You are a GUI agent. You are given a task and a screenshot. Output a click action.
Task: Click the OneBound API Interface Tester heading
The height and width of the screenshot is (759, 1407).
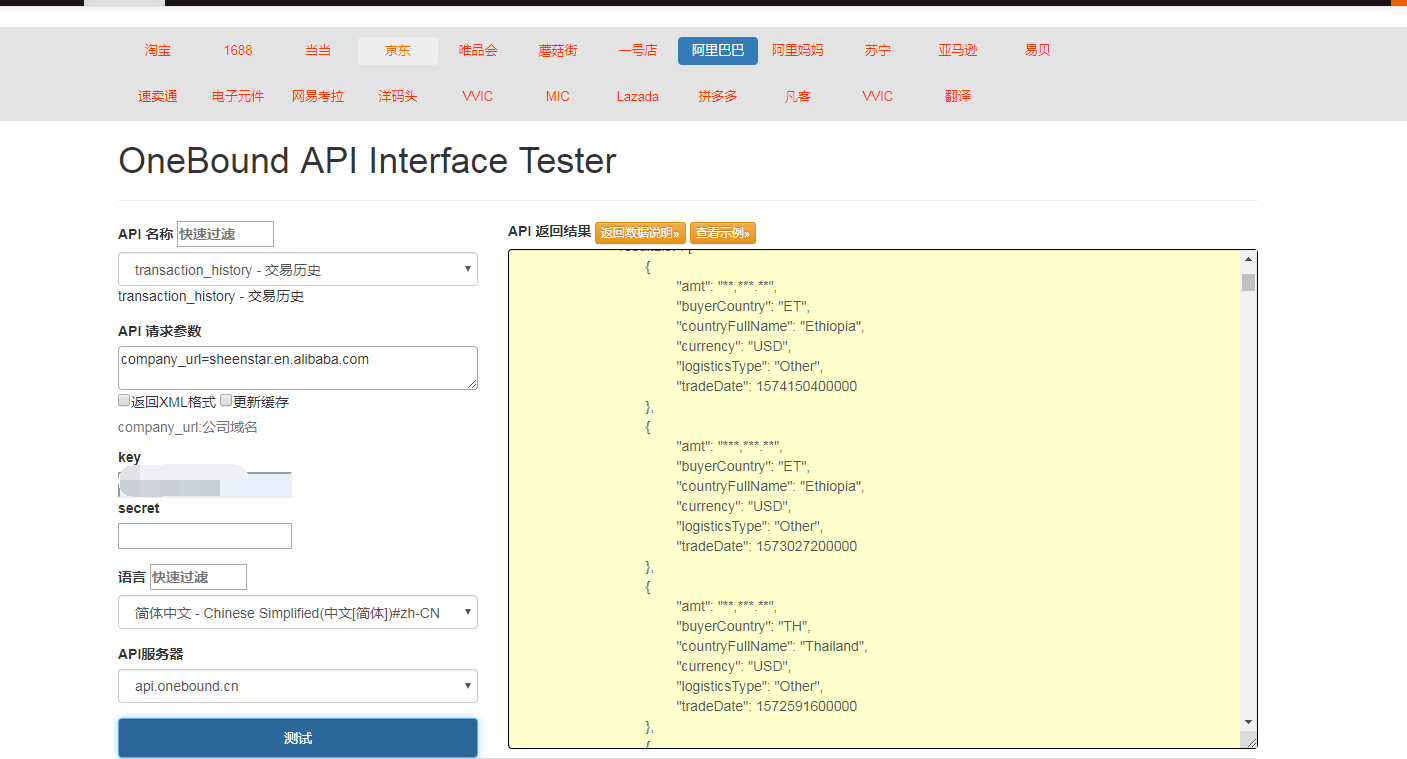click(367, 161)
